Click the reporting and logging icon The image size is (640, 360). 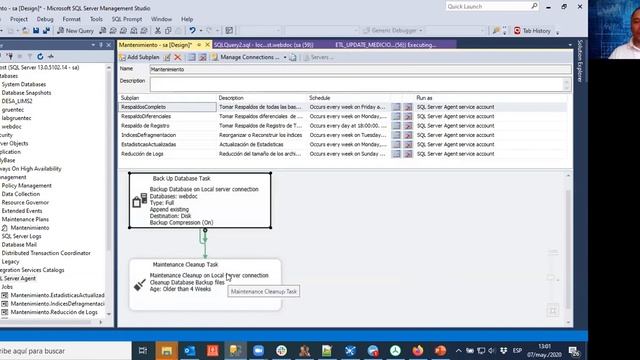coord(293,57)
